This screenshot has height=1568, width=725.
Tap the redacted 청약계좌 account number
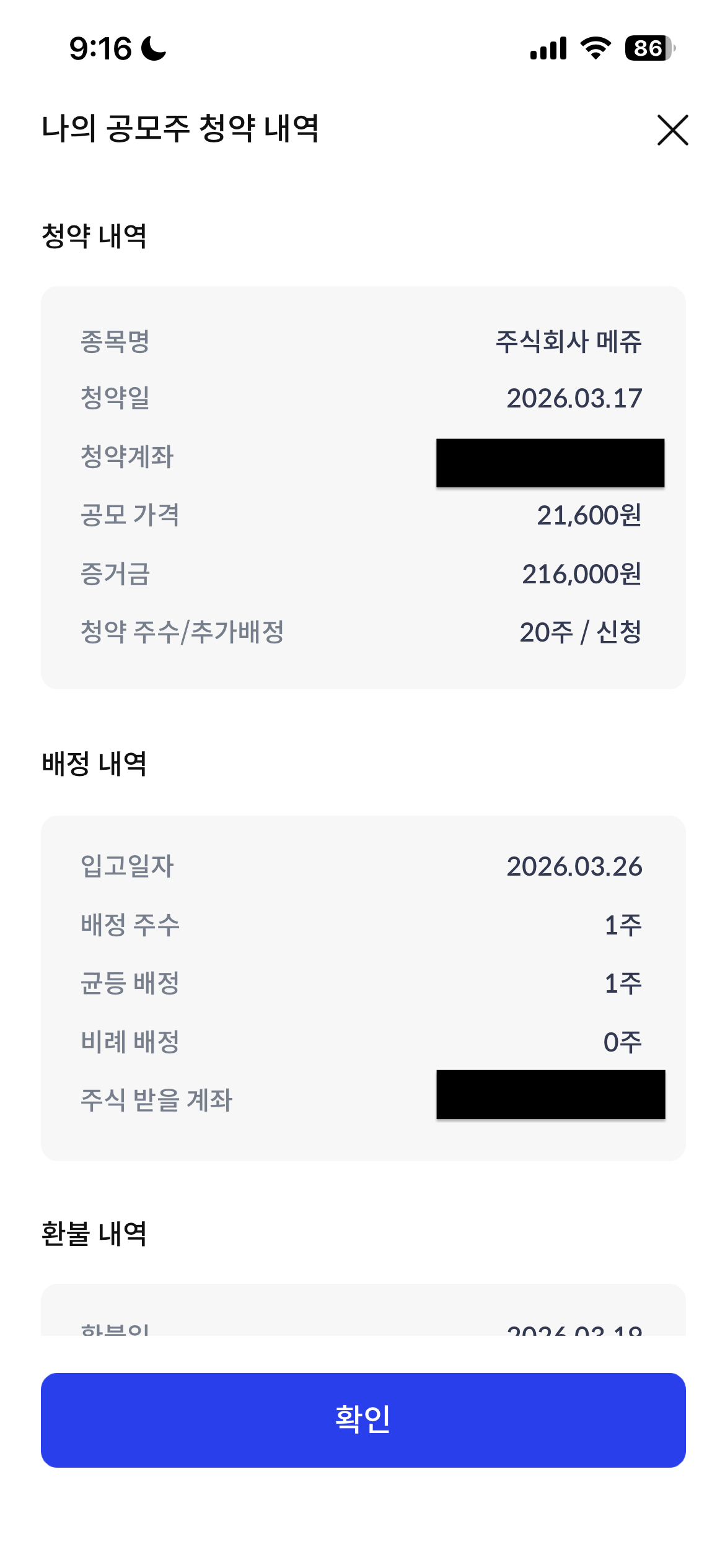(x=550, y=463)
